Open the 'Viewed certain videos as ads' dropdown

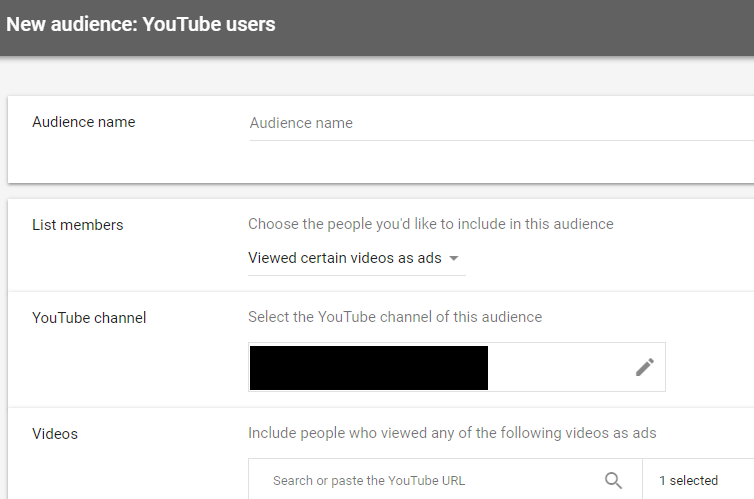pyautogui.click(x=357, y=258)
